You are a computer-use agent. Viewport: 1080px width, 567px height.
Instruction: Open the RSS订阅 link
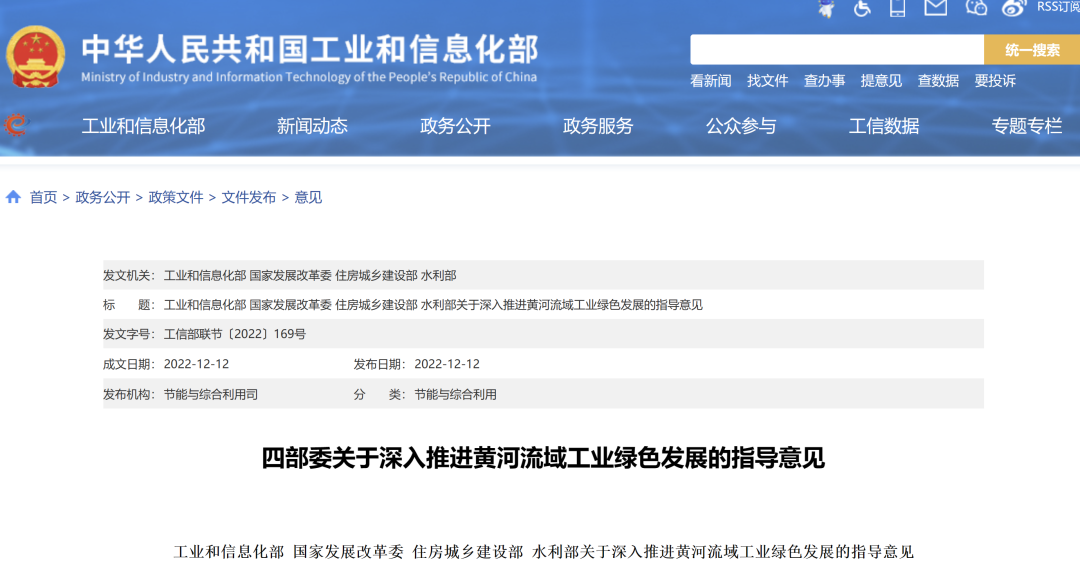pos(1058,7)
